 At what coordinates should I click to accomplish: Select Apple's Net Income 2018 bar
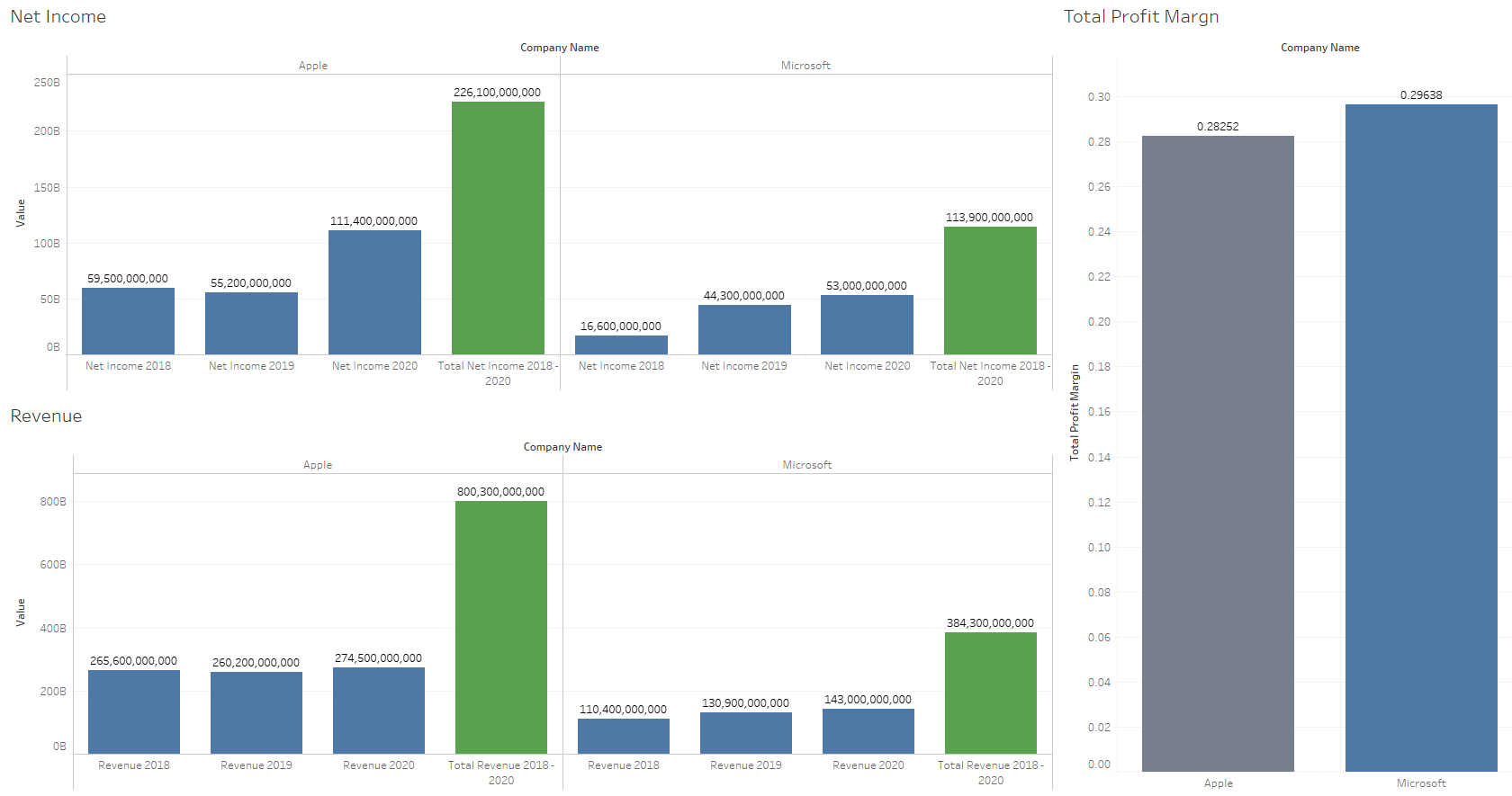tap(128, 321)
